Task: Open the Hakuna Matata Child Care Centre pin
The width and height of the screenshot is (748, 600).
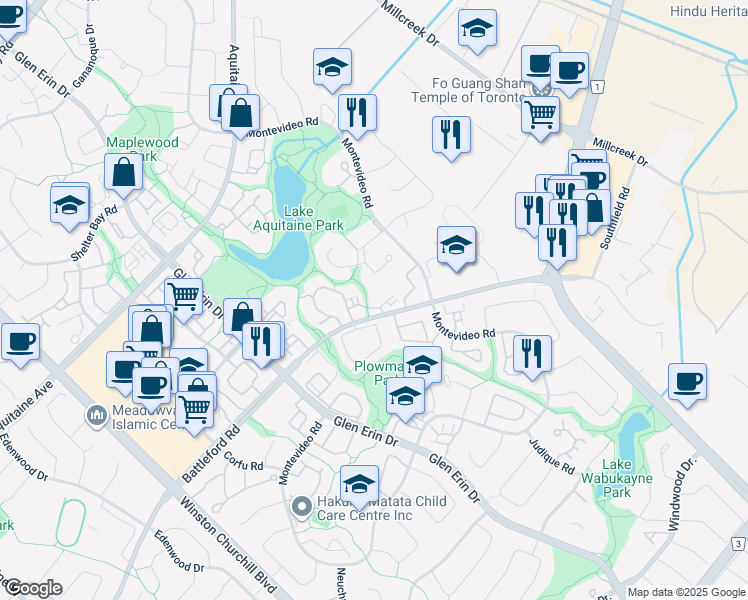Action: tap(301, 508)
